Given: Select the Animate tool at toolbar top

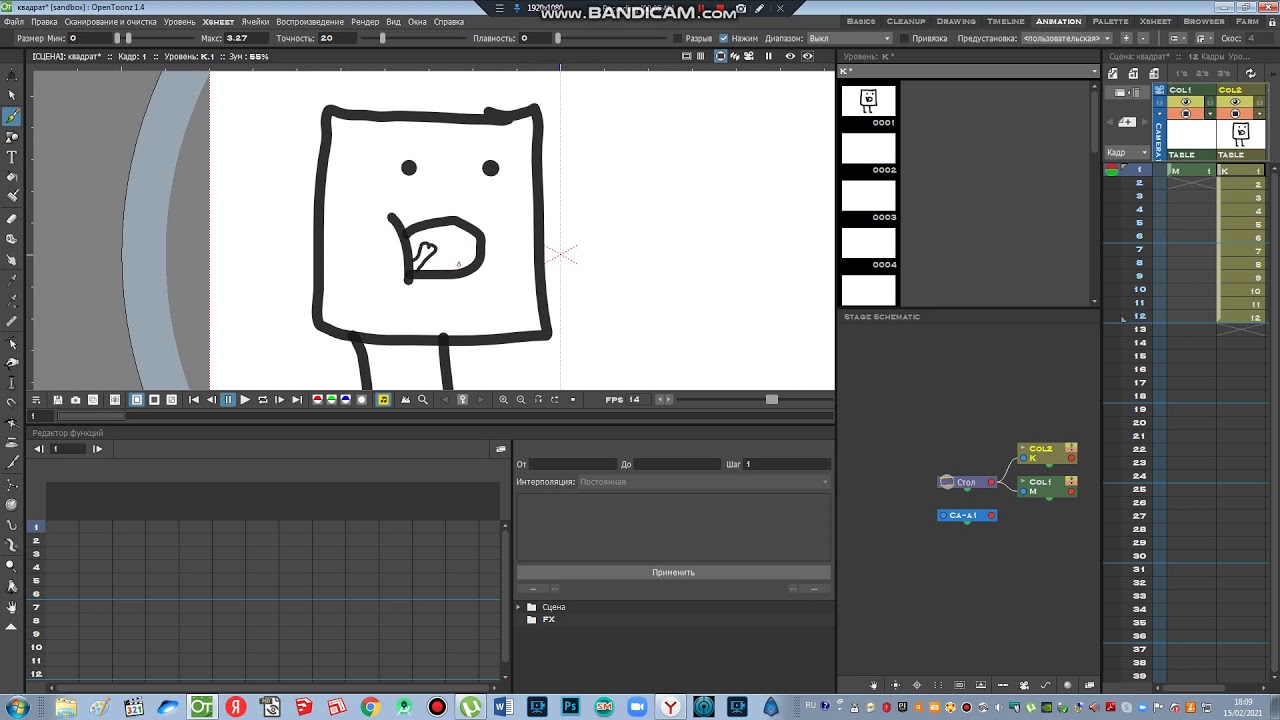Looking at the screenshot, I should coord(12,74).
